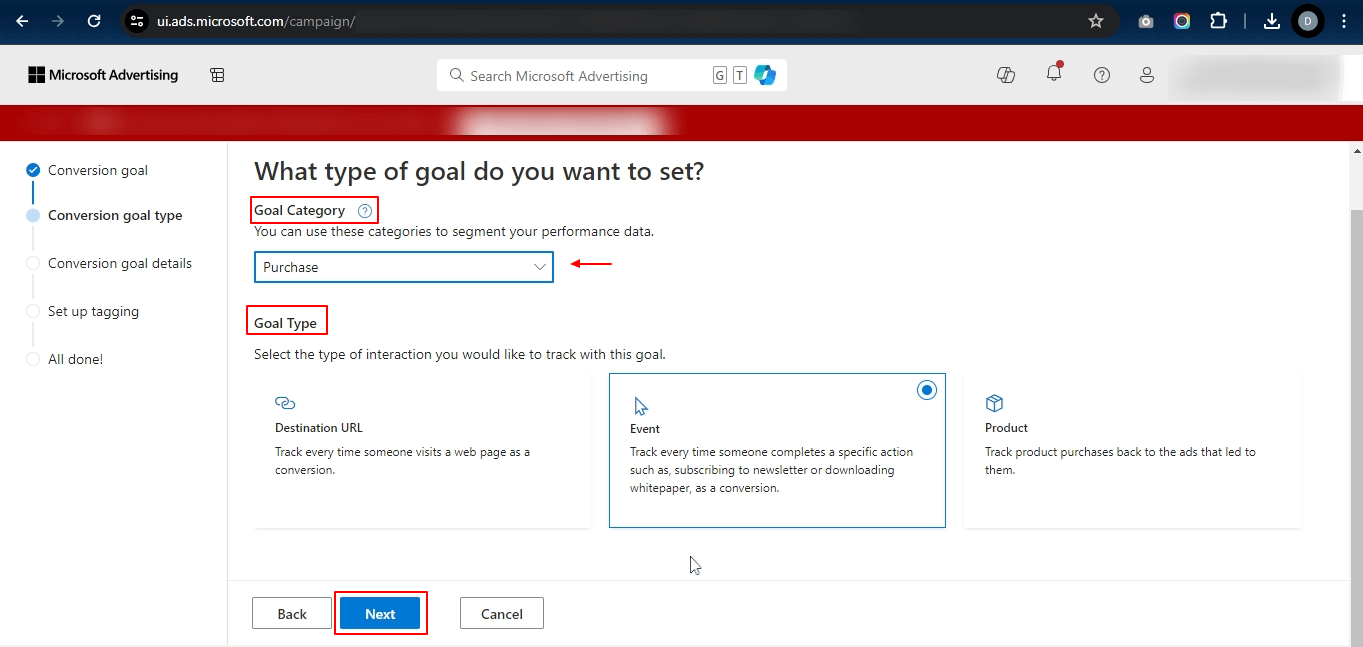The width and height of the screenshot is (1363, 647).
Task: Click the browser forward arrow
Action: click(x=58, y=21)
